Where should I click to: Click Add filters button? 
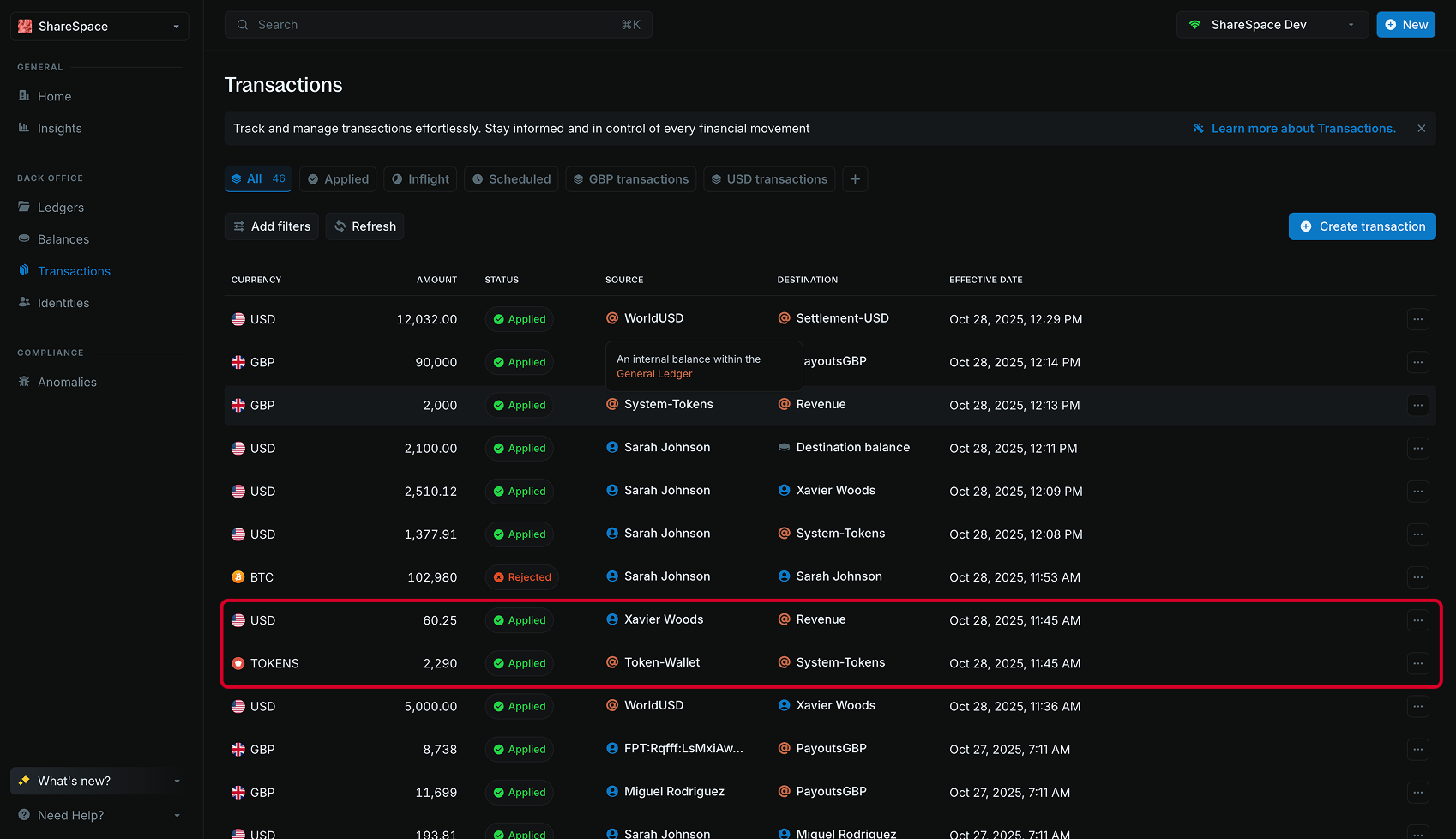click(x=272, y=226)
